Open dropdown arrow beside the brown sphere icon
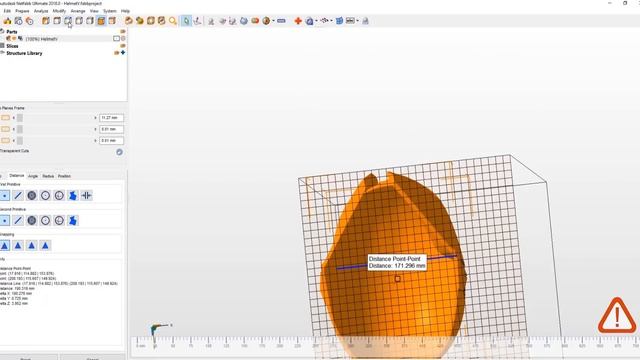Screen dimensions: 640x360 point(273,21)
